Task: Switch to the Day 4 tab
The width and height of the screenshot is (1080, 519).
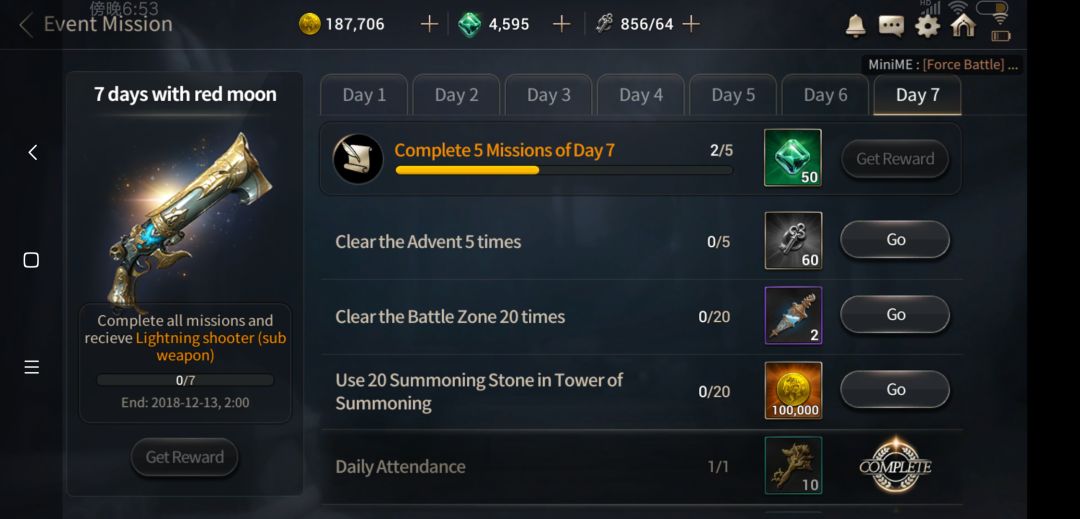Action: 641,95
